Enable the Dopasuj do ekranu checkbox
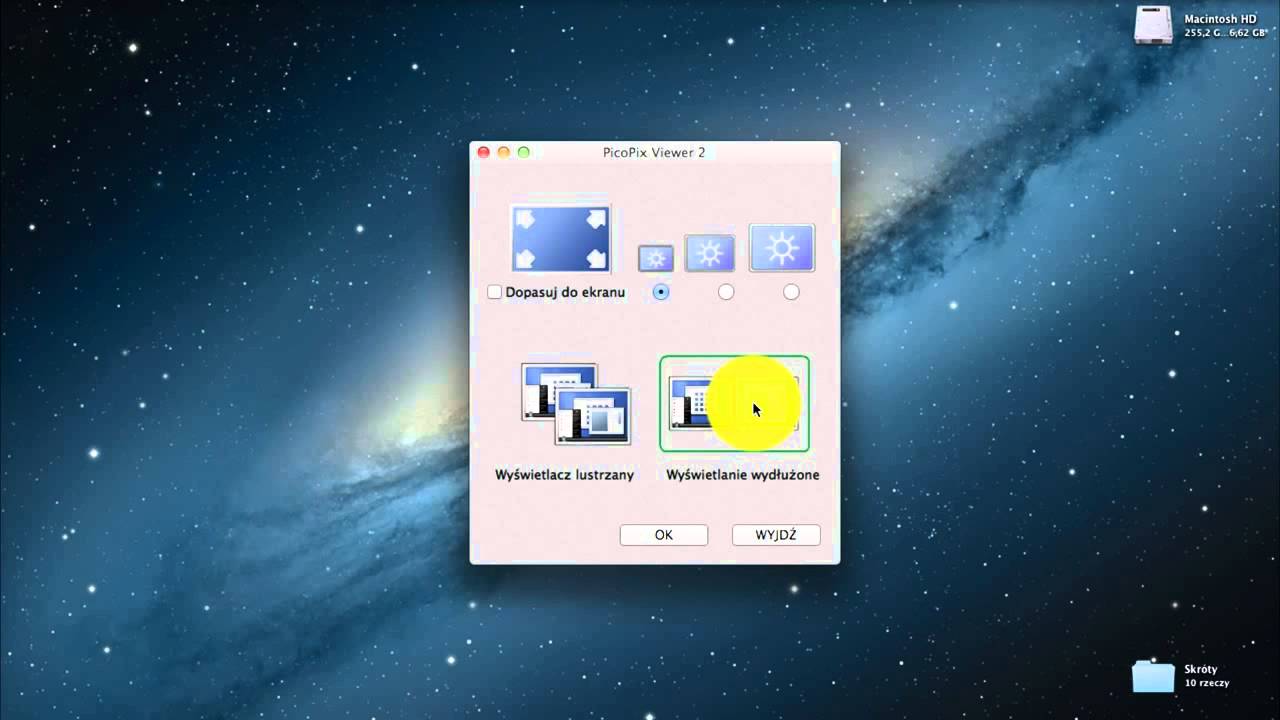This screenshot has width=1280, height=720. 494,292
